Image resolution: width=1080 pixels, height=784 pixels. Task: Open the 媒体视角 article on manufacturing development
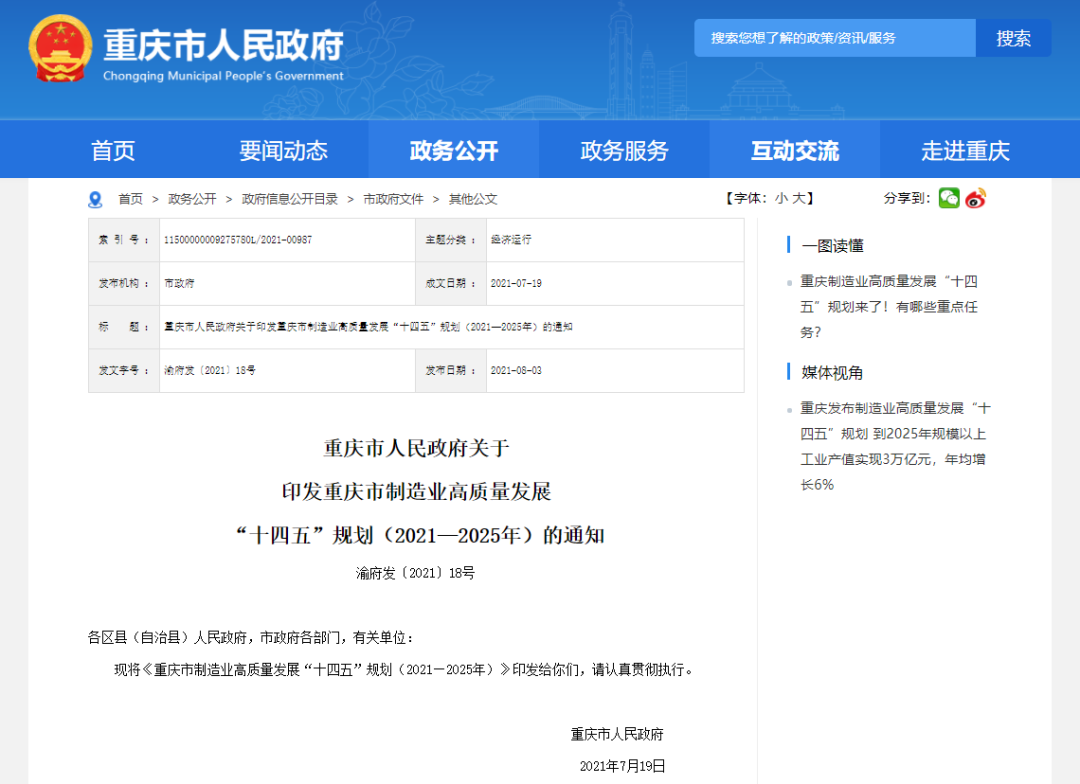pyautogui.click(x=892, y=437)
